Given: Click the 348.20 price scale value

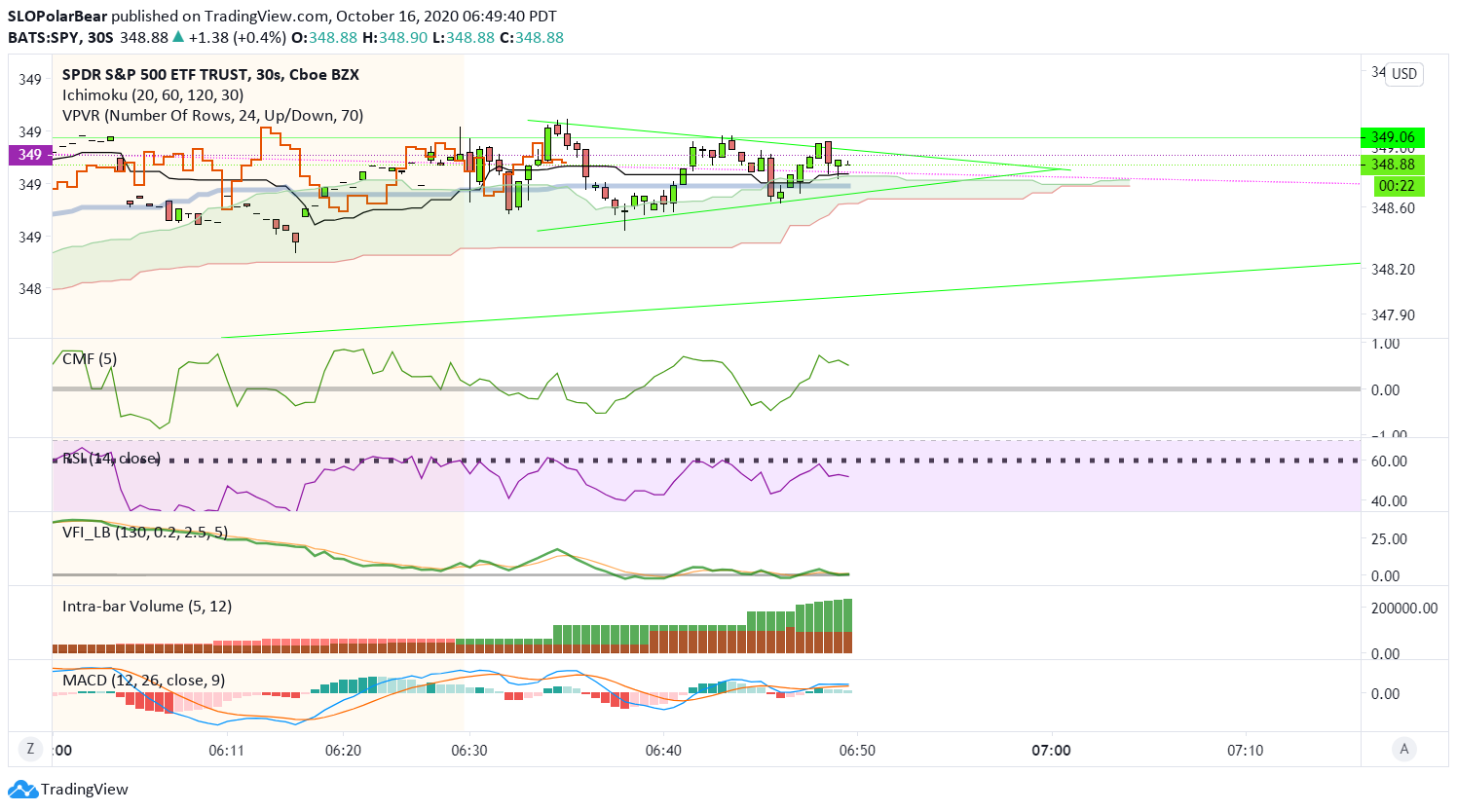Looking at the screenshot, I should (1394, 269).
